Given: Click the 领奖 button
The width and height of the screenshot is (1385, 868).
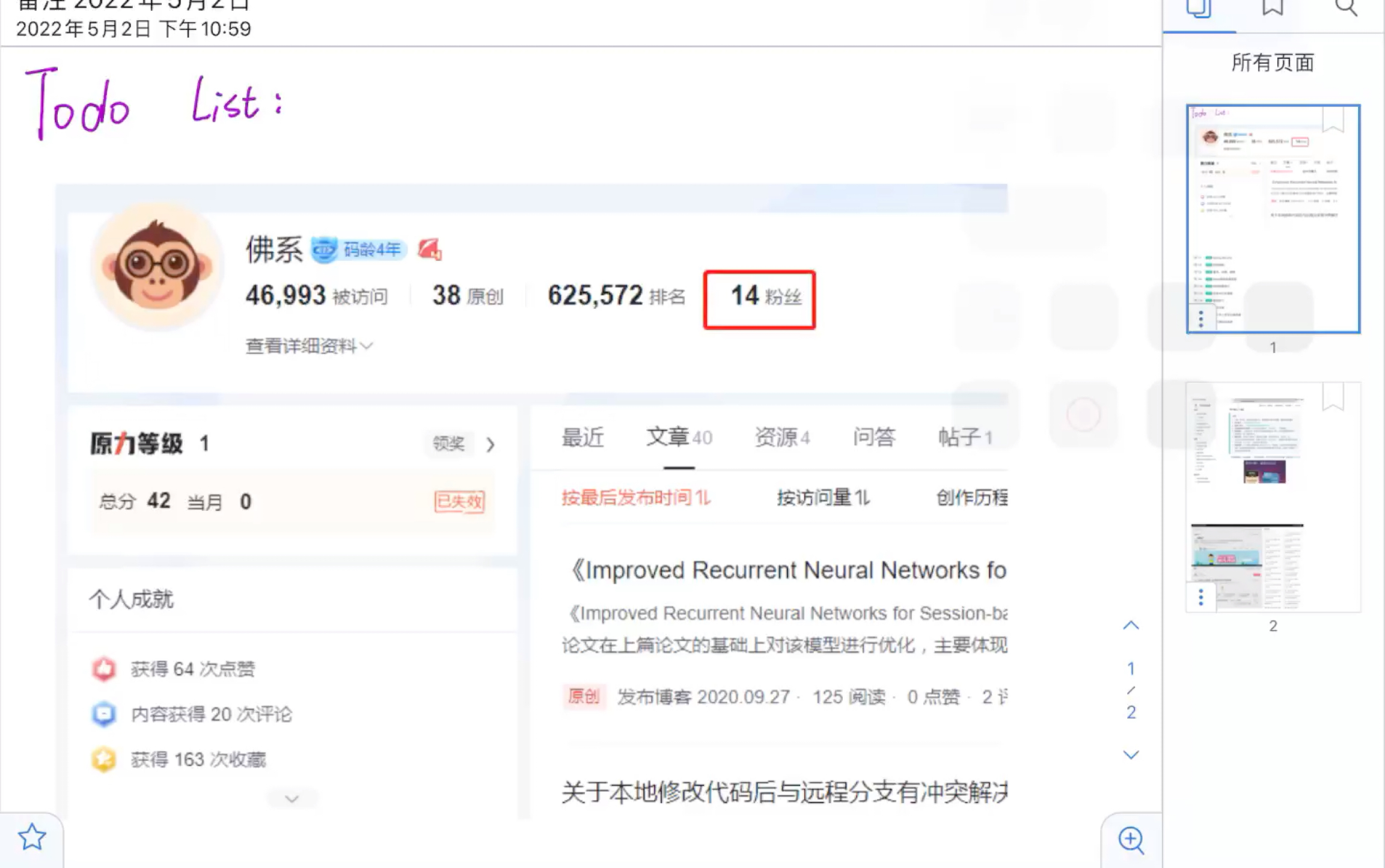Looking at the screenshot, I should (x=448, y=444).
